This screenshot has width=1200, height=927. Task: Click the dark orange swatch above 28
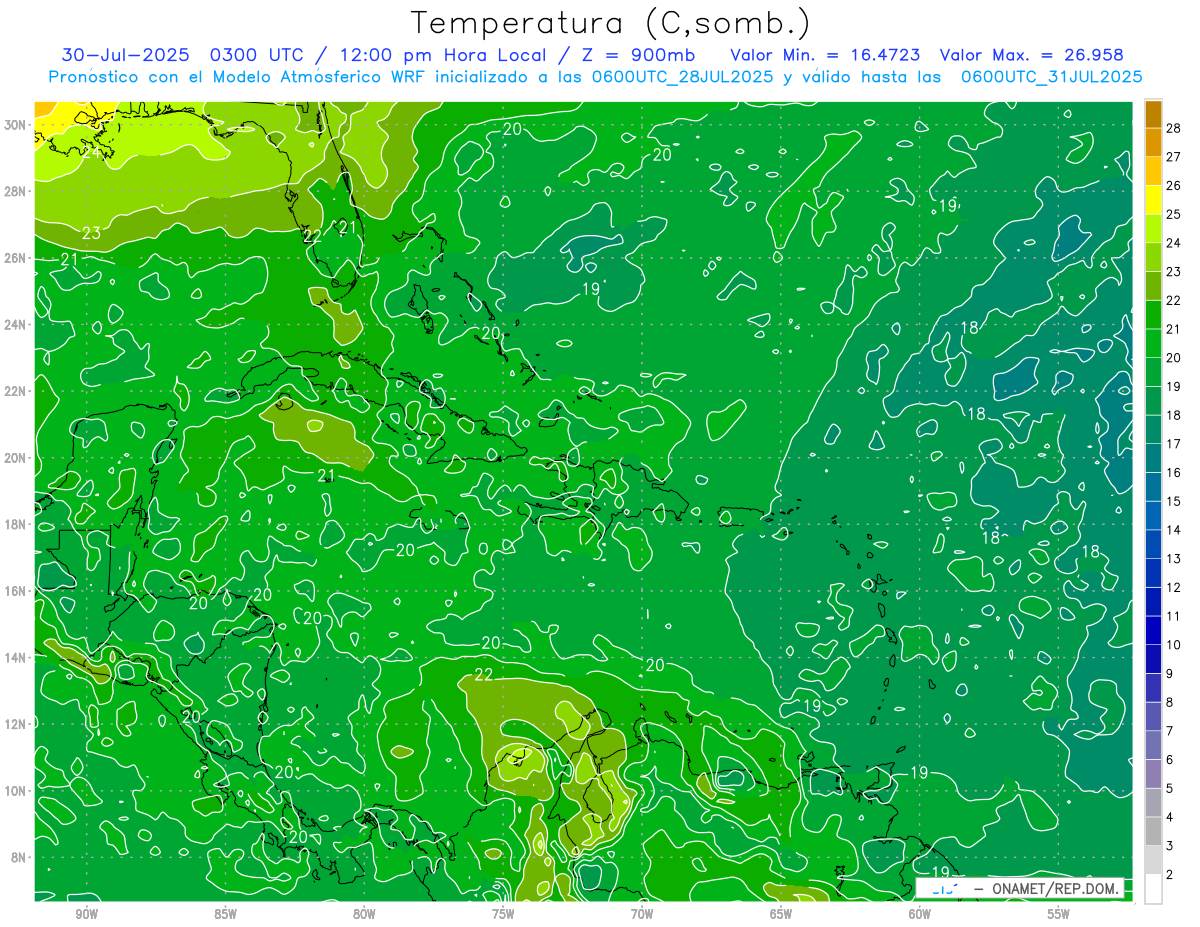tap(1153, 114)
